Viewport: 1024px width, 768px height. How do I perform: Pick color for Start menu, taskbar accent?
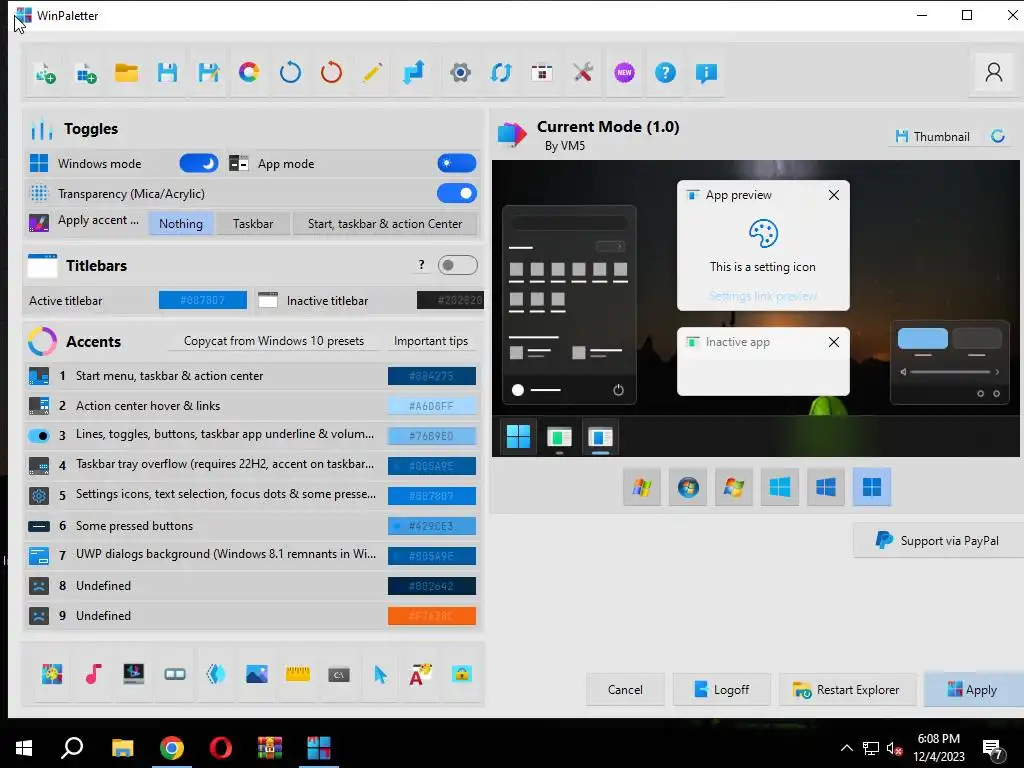(432, 376)
